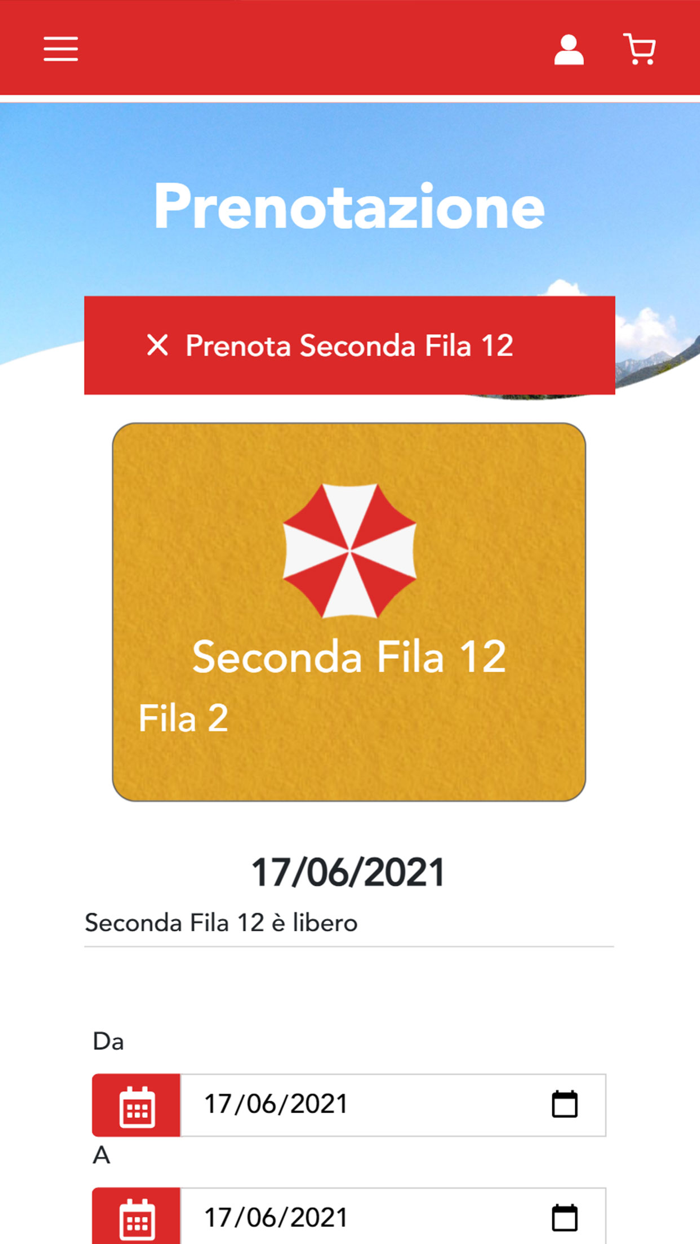Click the Prenotazione page heading
This screenshot has width=700, height=1244.
coord(349,207)
